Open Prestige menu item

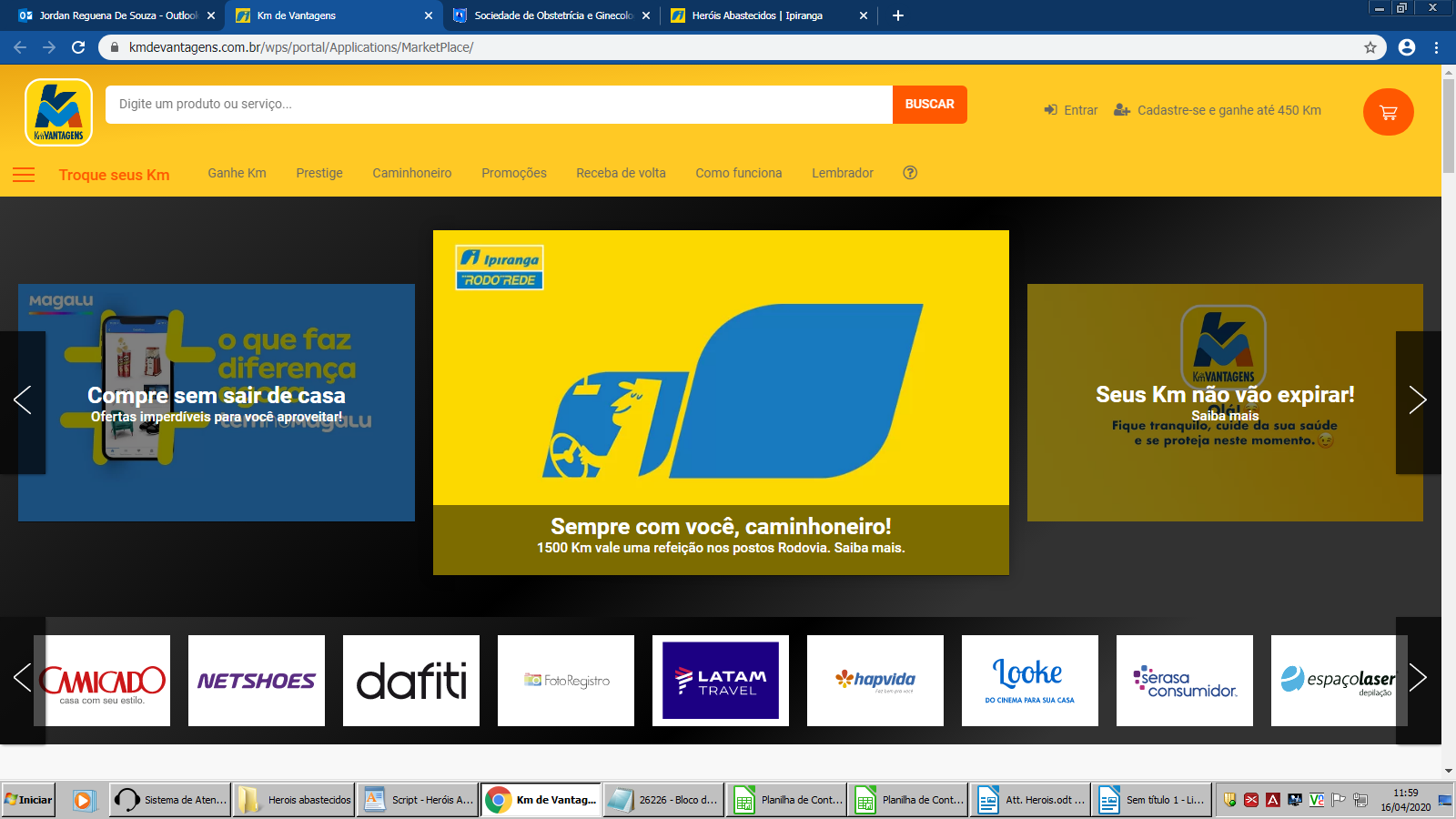319,173
